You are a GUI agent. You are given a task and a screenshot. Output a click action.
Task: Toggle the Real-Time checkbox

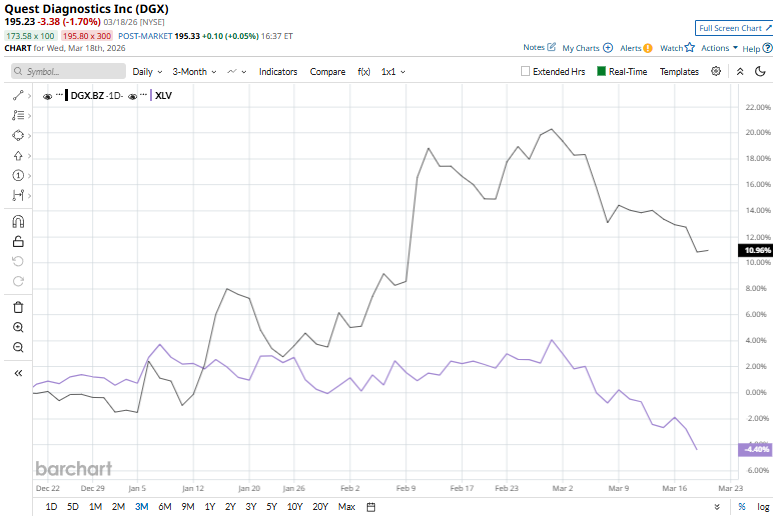click(x=602, y=72)
